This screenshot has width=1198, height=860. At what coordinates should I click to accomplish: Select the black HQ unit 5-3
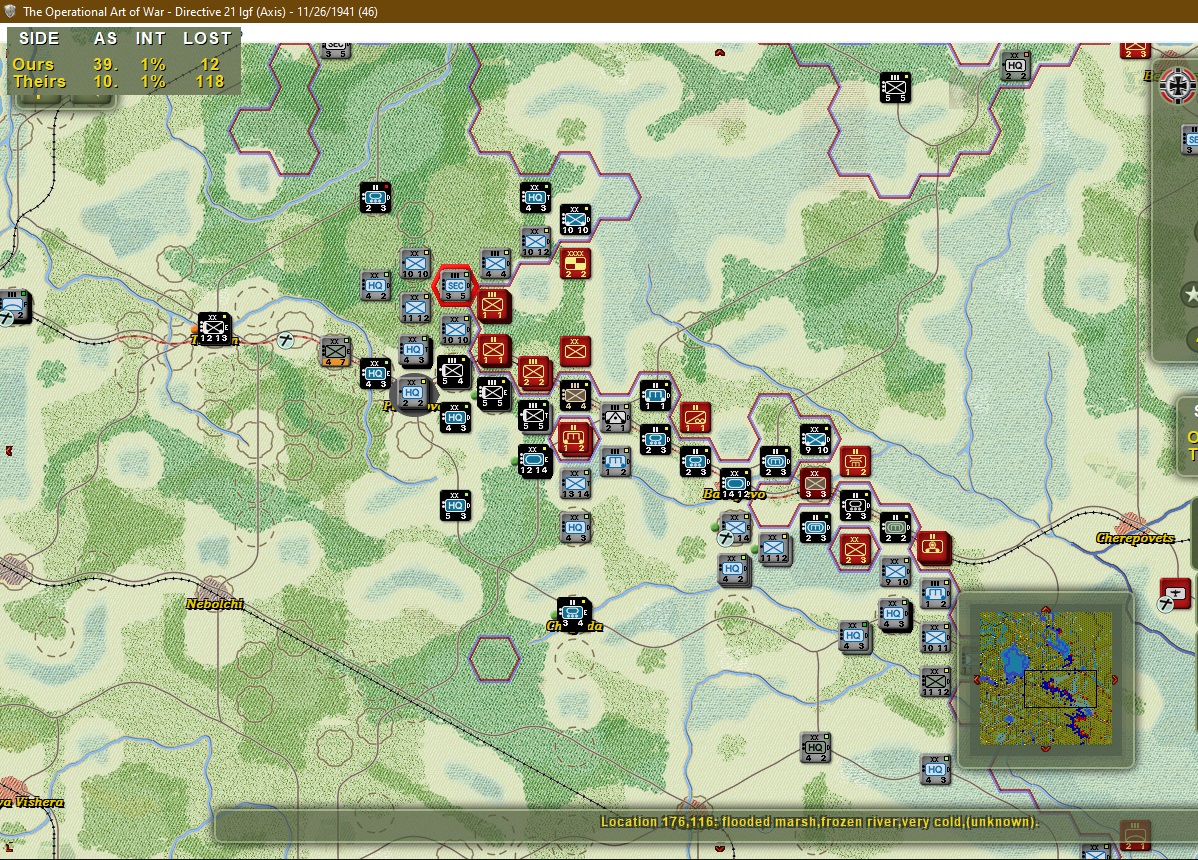[x=455, y=506]
